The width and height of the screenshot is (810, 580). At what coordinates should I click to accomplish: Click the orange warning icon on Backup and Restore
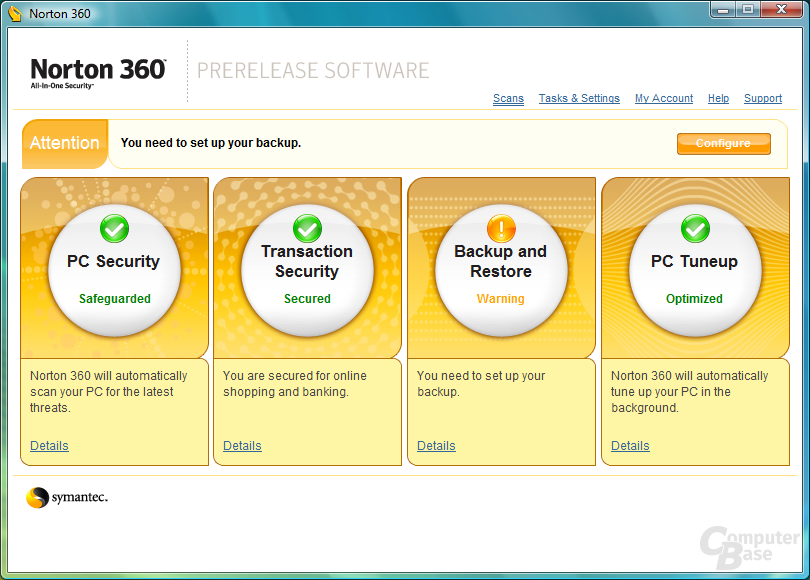coord(501,228)
